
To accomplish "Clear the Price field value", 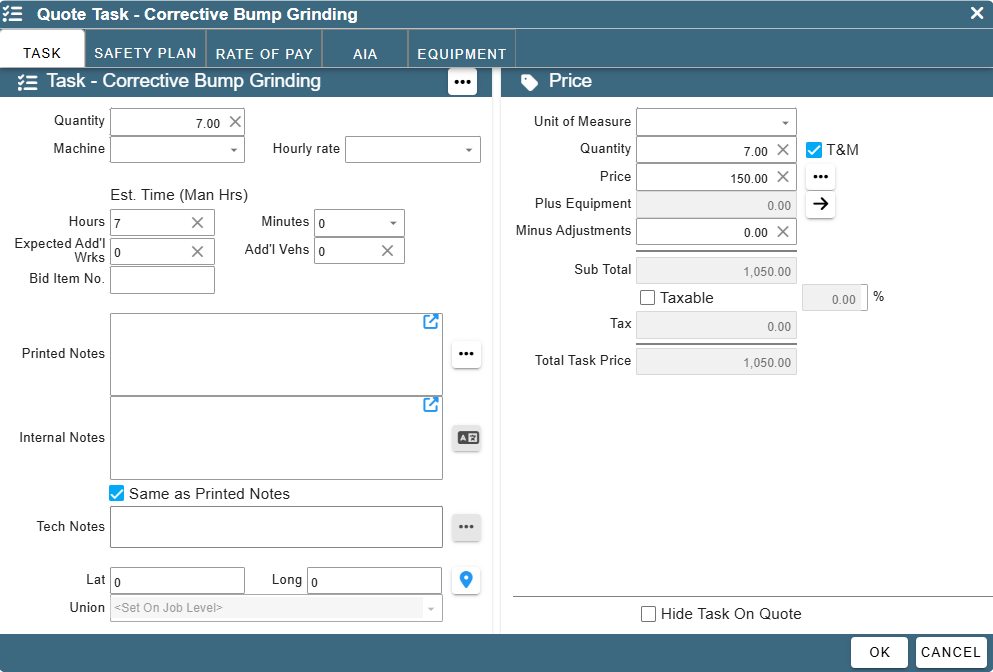I will 783,177.
